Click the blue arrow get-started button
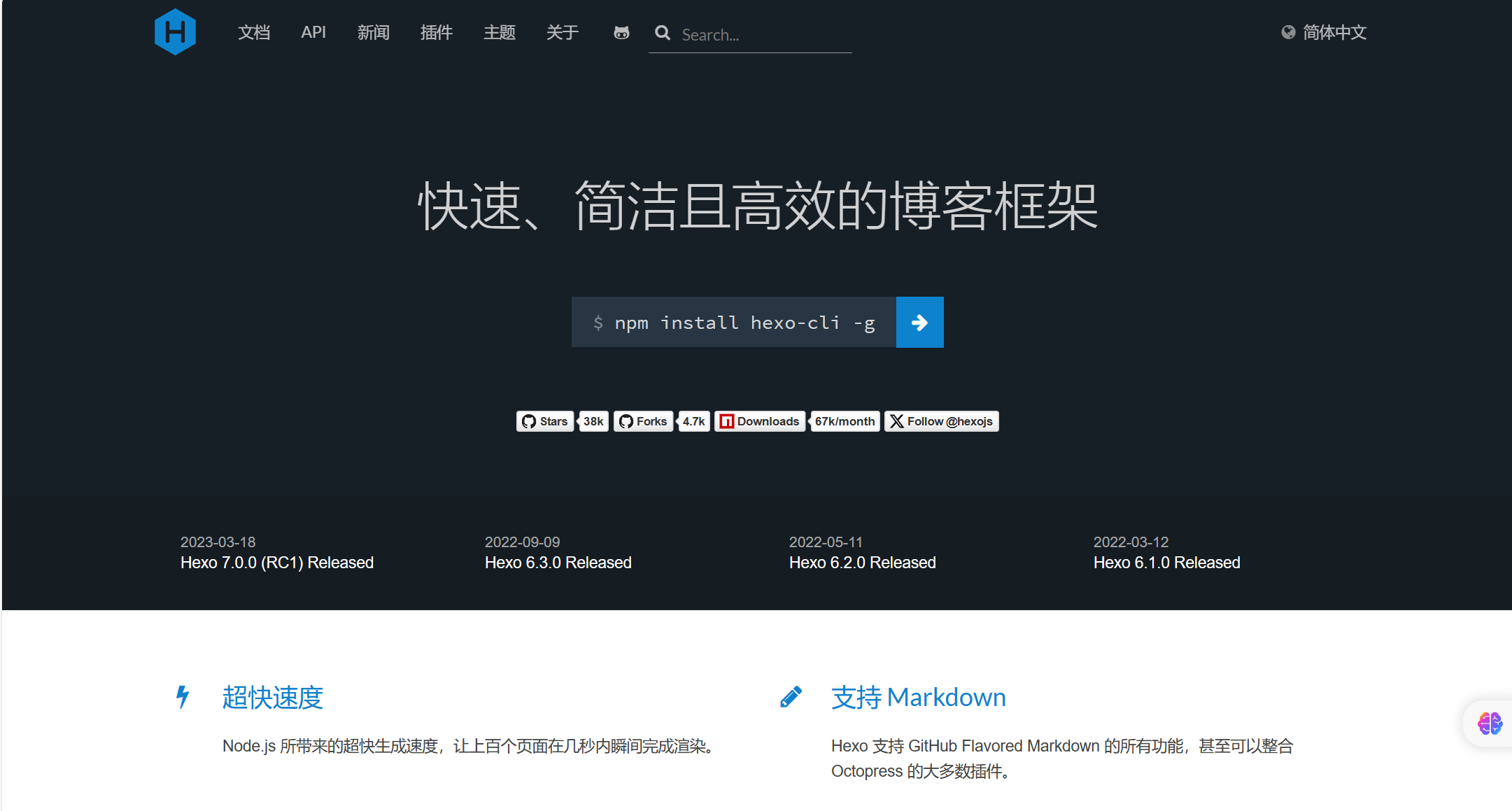The image size is (1512, 811). pyautogui.click(x=920, y=322)
